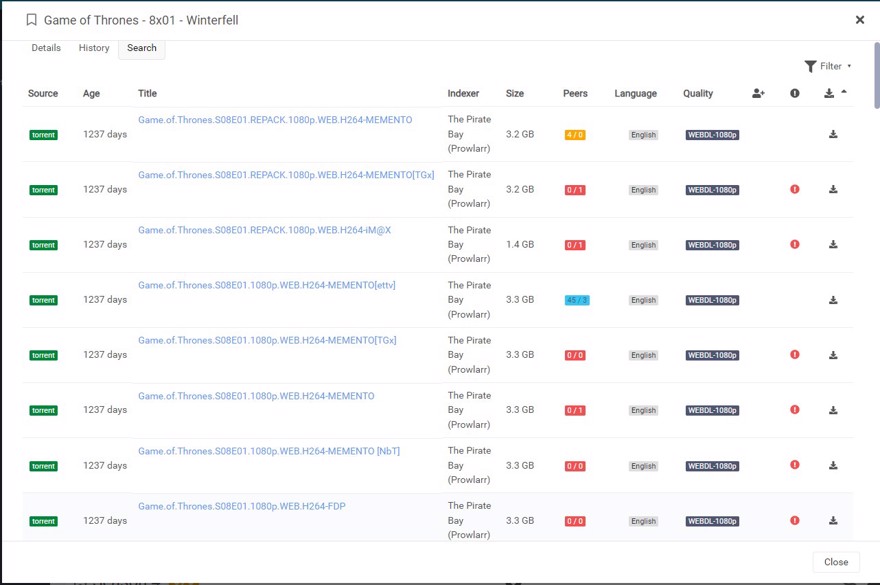Screen dimensions: 880x585
Task: Open the Filter dropdown menu
Action: (x=828, y=66)
